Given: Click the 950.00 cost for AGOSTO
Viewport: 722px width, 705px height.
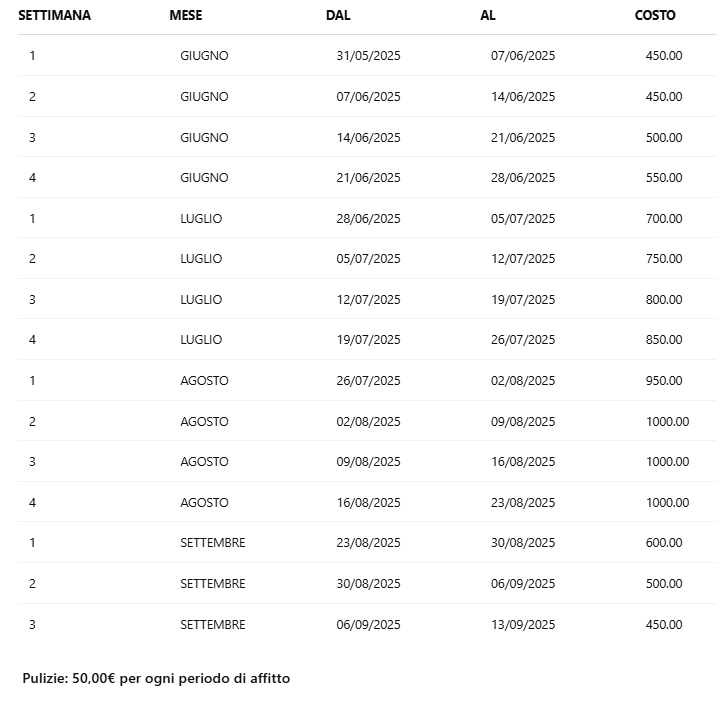Looking at the screenshot, I should 664,381.
